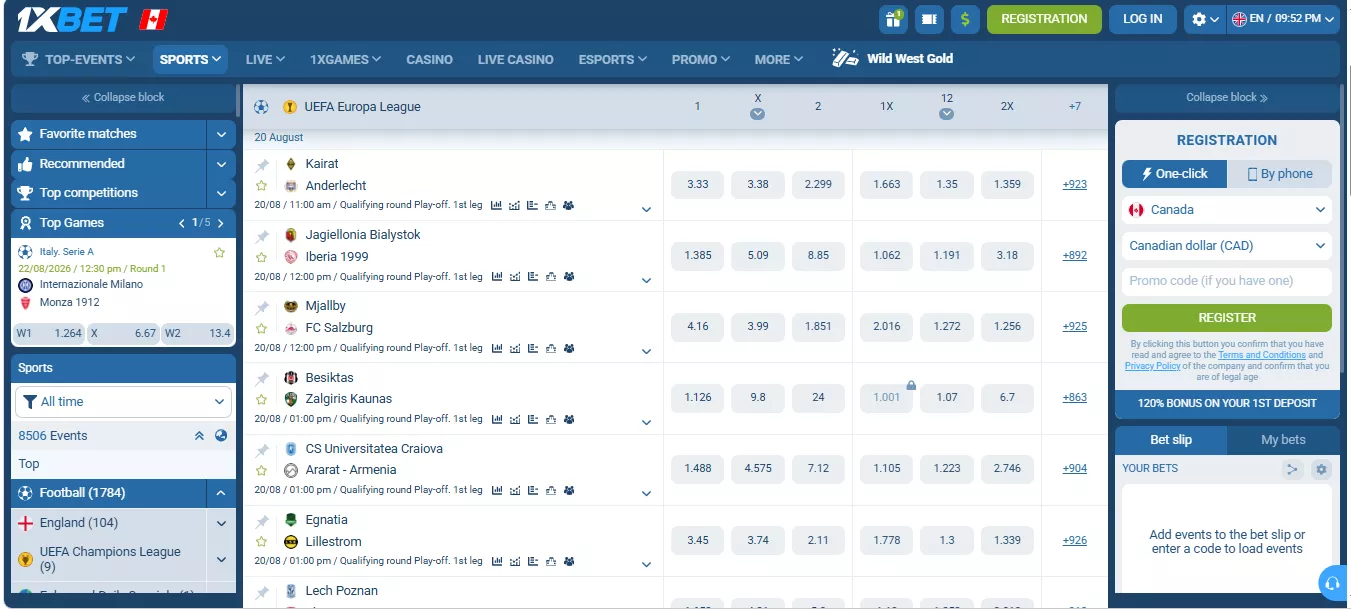Viewport: 1351px width, 609px height.
Task: Open the SPORTS menu
Action: click(x=190, y=59)
